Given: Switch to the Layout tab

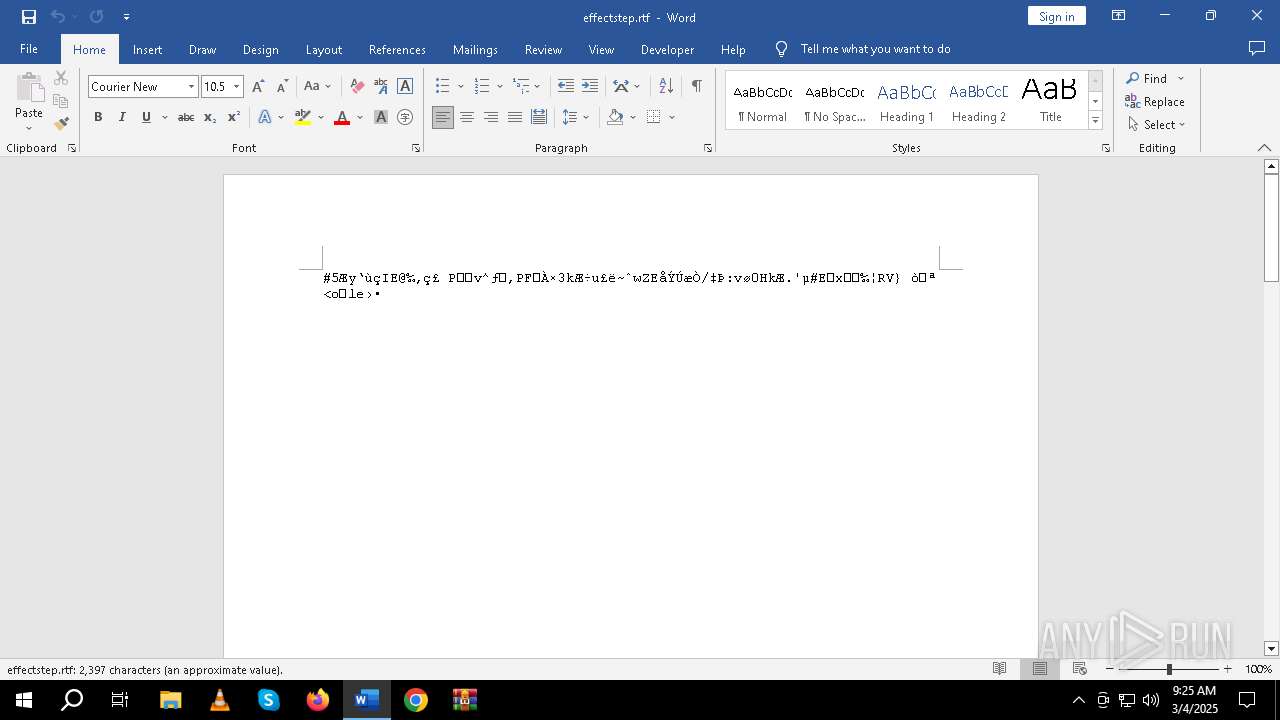Looking at the screenshot, I should point(323,49).
